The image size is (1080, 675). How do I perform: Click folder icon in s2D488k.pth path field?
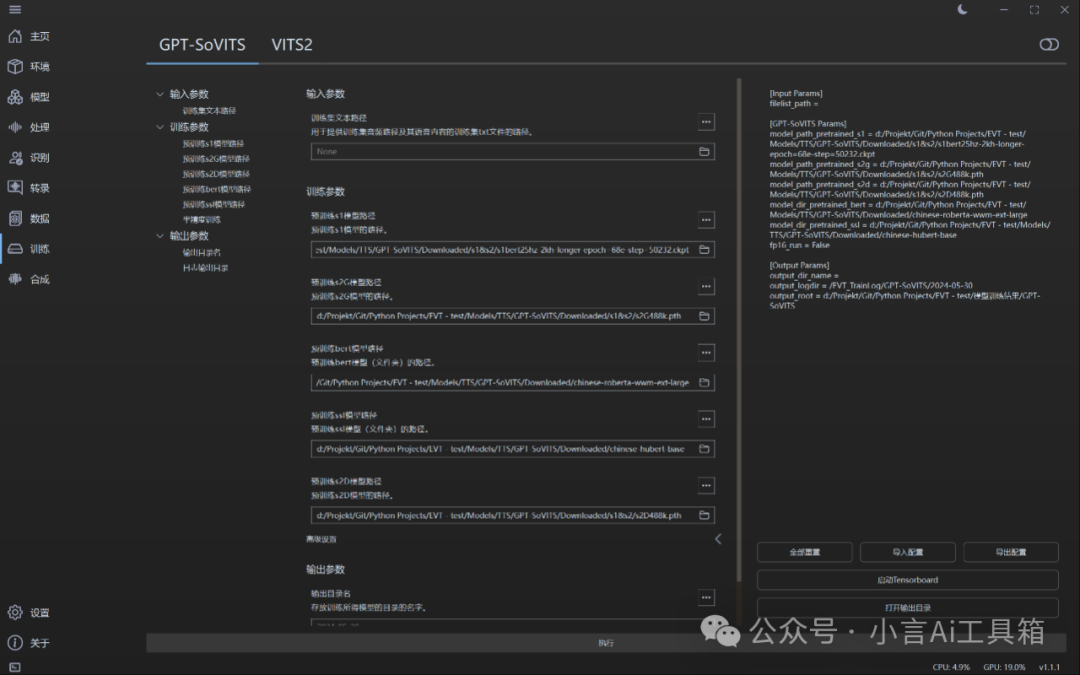tap(704, 515)
